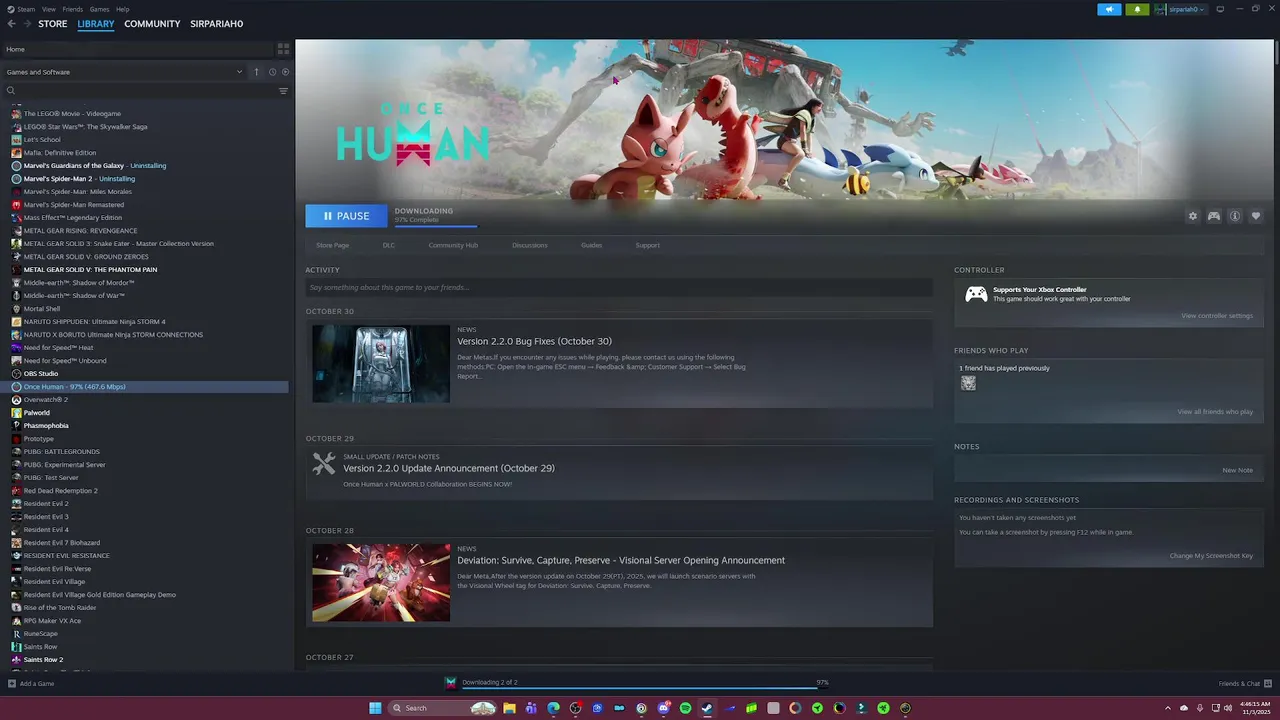Open the Version 2.2.0 Bug Fixes thumbnail
The image size is (1280, 720).
[381, 364]
